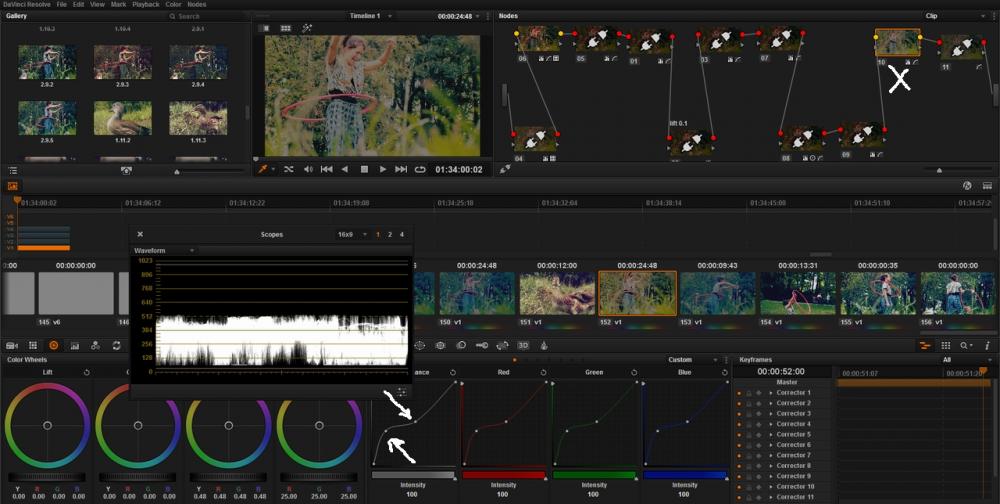Click the camera raw palette icon
This screenshot has height=504, width=1000.
[13, 345]
